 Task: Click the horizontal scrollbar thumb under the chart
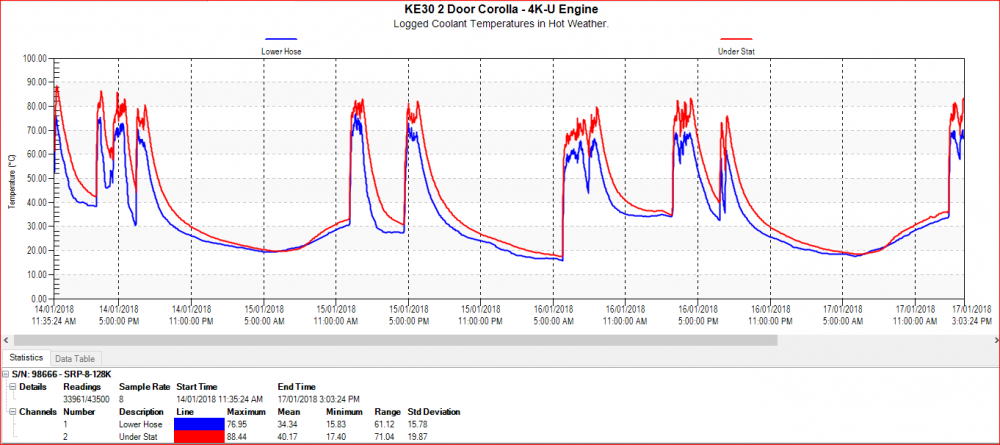pyautogui.click(x=395, y=340)
